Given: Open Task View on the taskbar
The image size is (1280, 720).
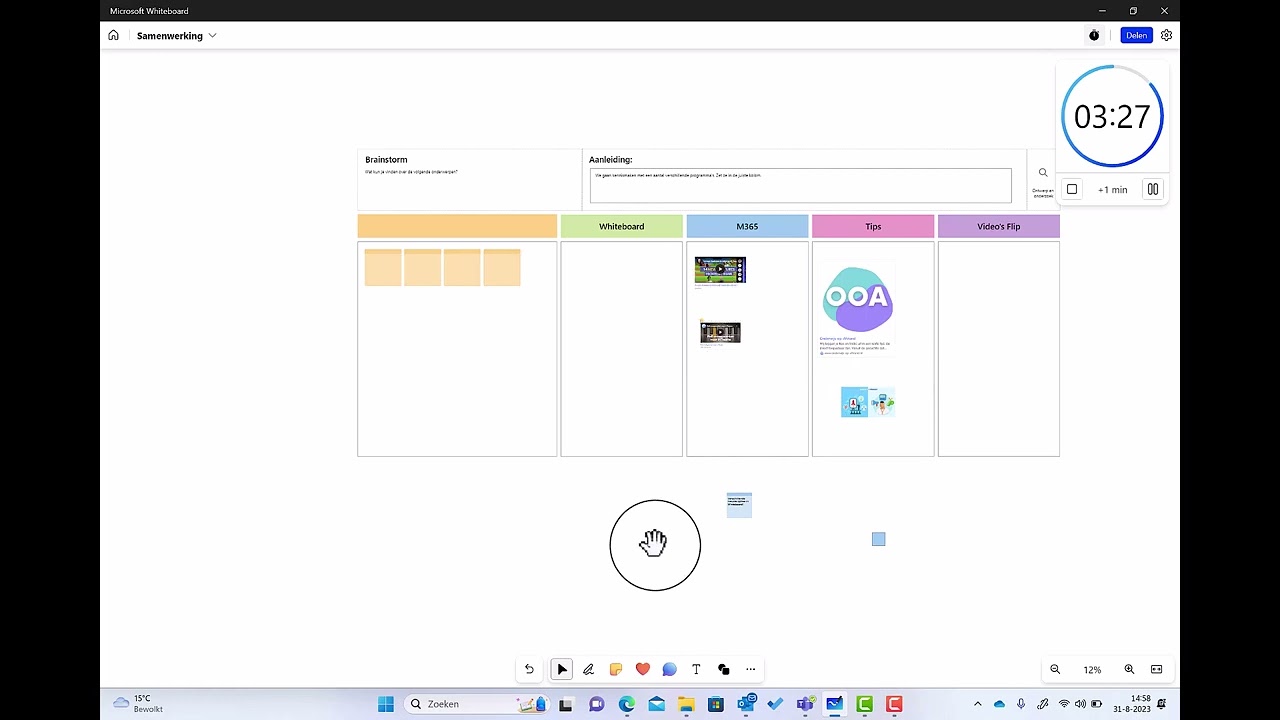Looking at the screenshot, I should pyautogui.click(x=566, y=704).
